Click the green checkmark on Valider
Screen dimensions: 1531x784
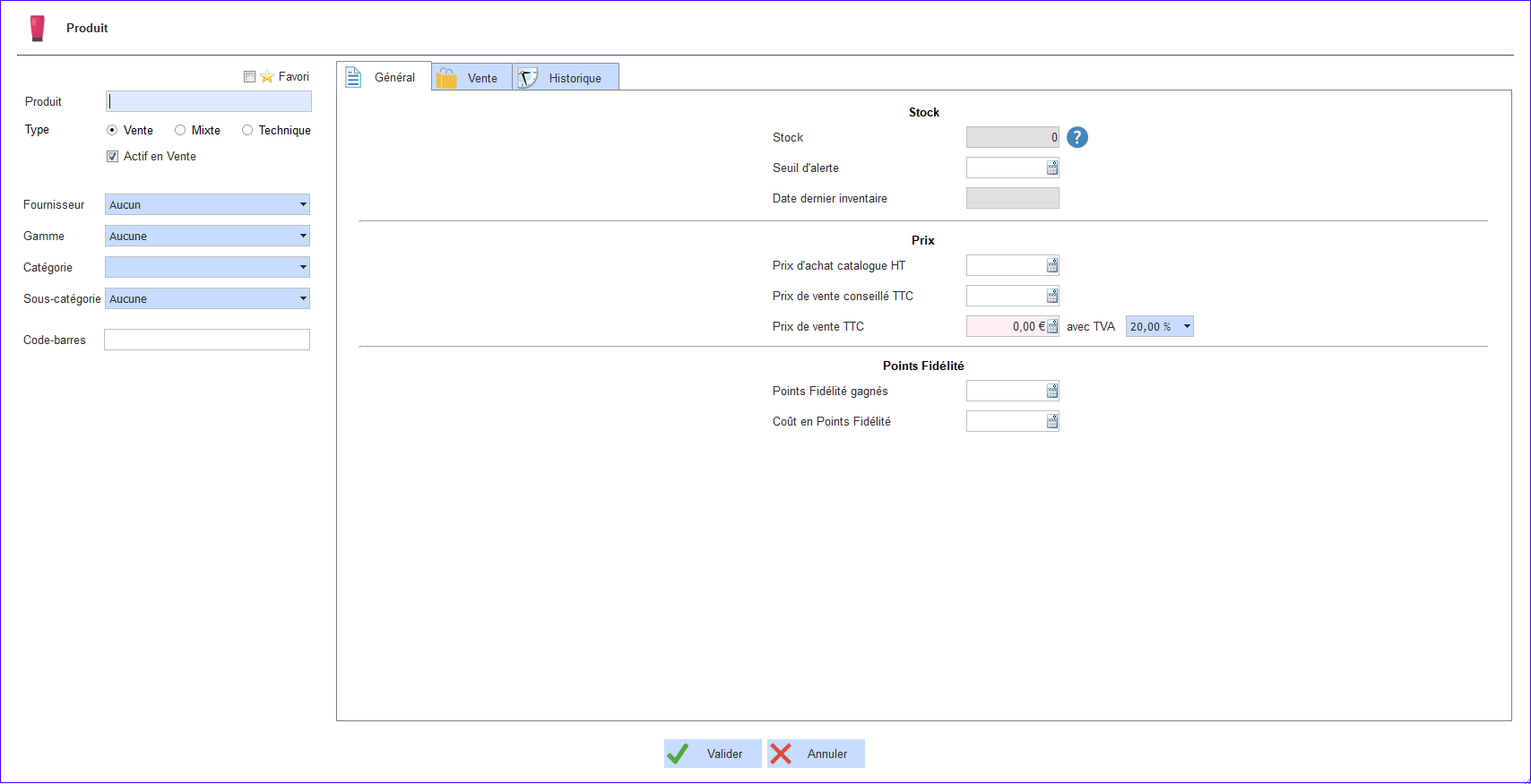[678, 754]
